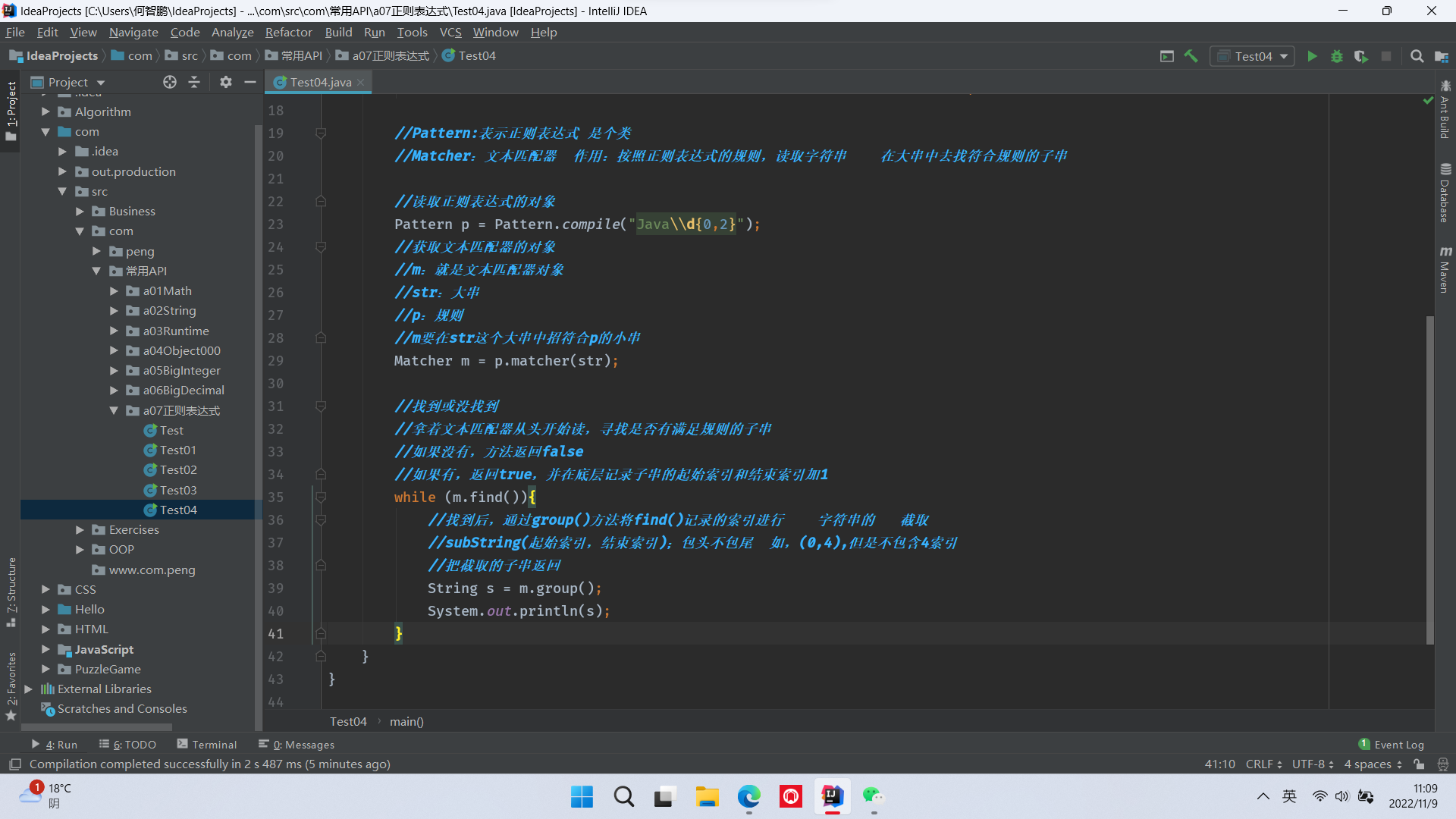
Task: Run Test04 with green play button
Action: (x=1312, y=56)
